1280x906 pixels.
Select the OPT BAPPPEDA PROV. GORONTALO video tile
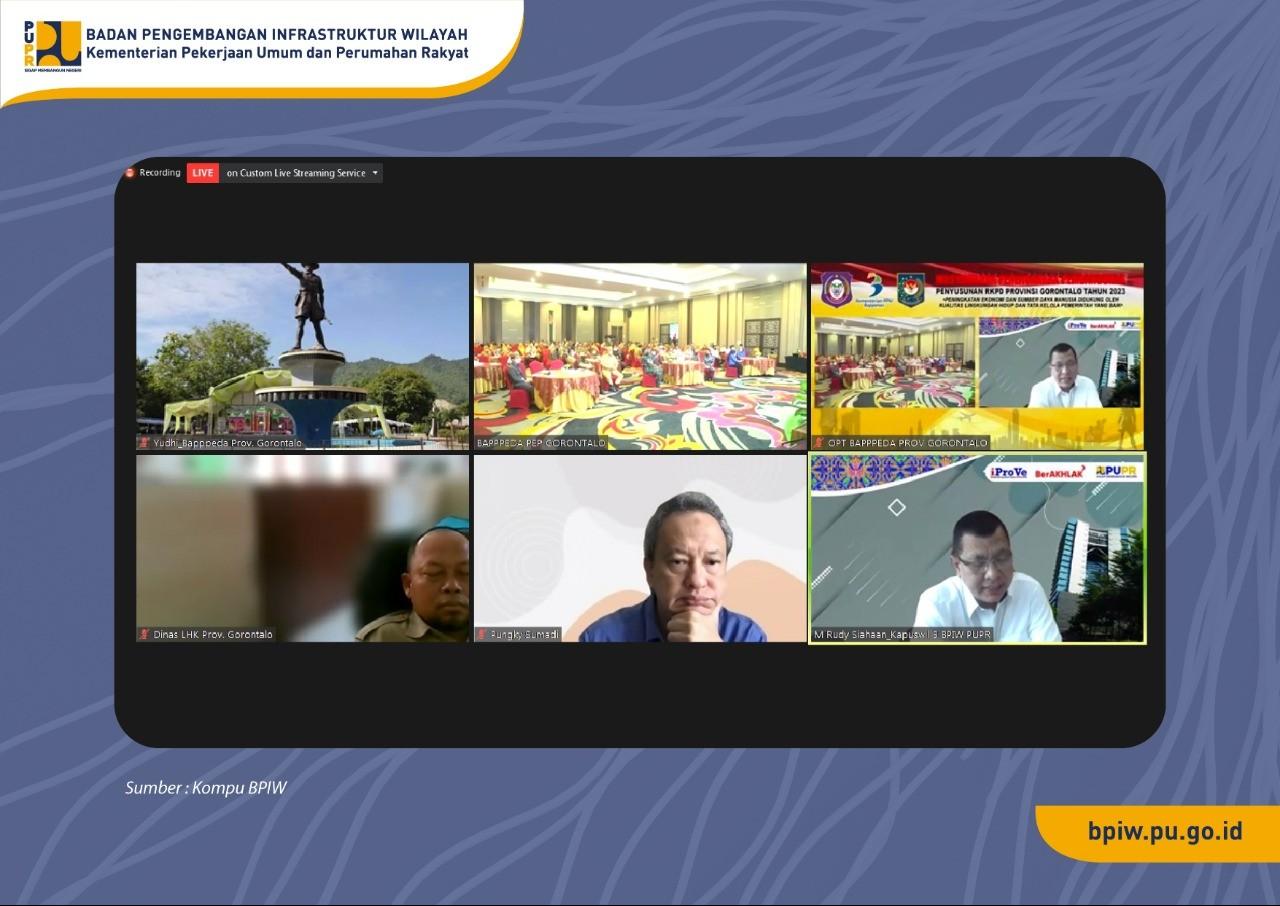(977, 356)
